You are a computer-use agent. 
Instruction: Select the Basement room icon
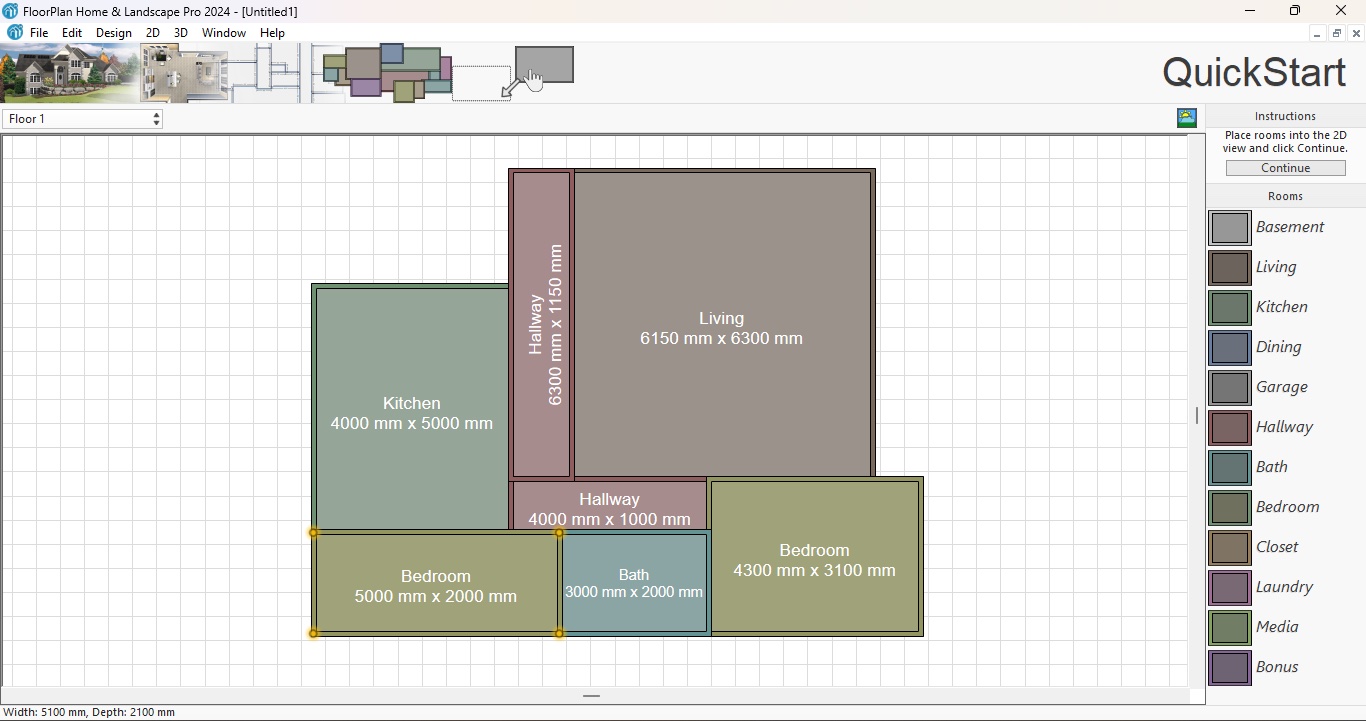pos(1228,227)
